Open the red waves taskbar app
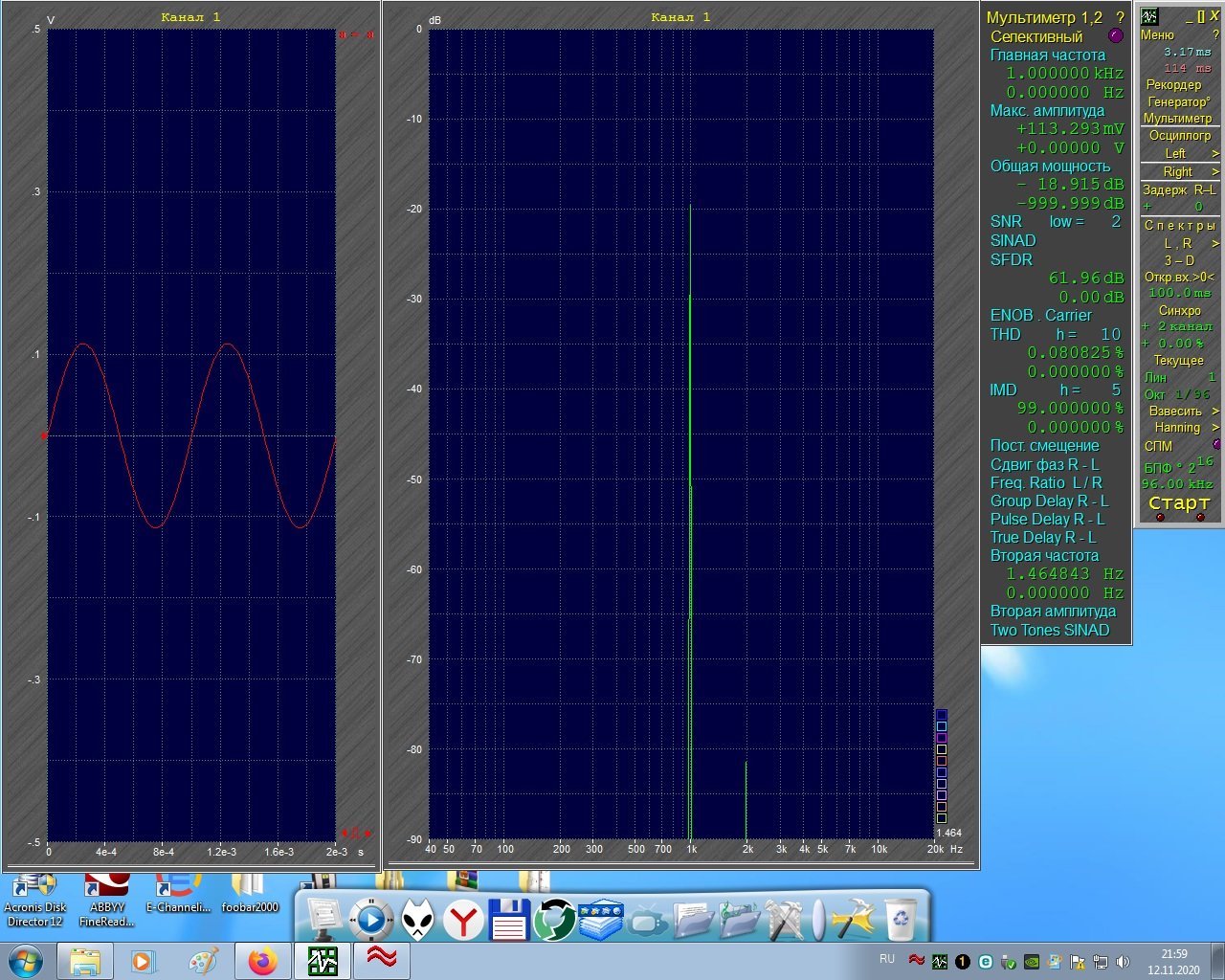This screenshot has height=980, width=1225. point(382,961)
